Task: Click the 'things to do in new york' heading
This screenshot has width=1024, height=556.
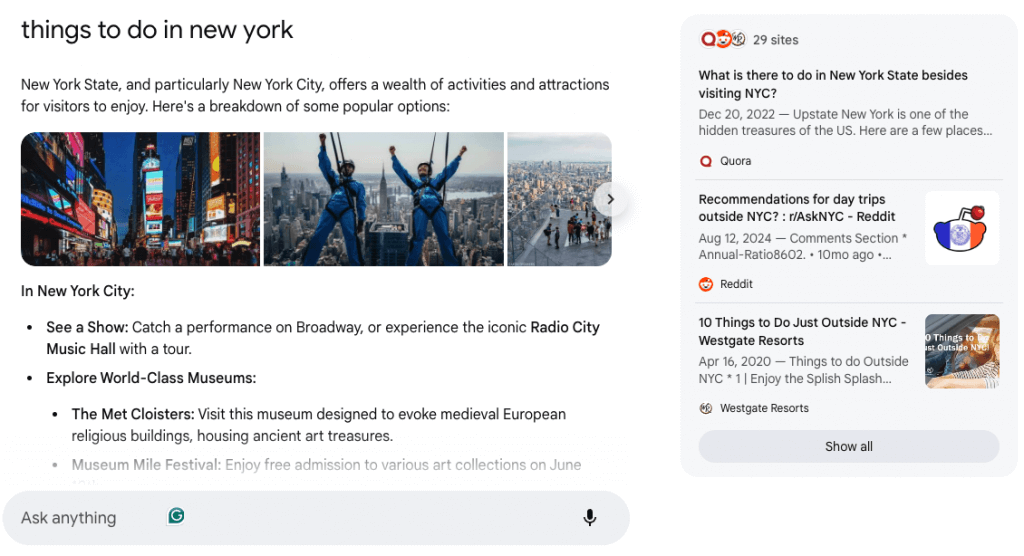Action: [157, 30]
